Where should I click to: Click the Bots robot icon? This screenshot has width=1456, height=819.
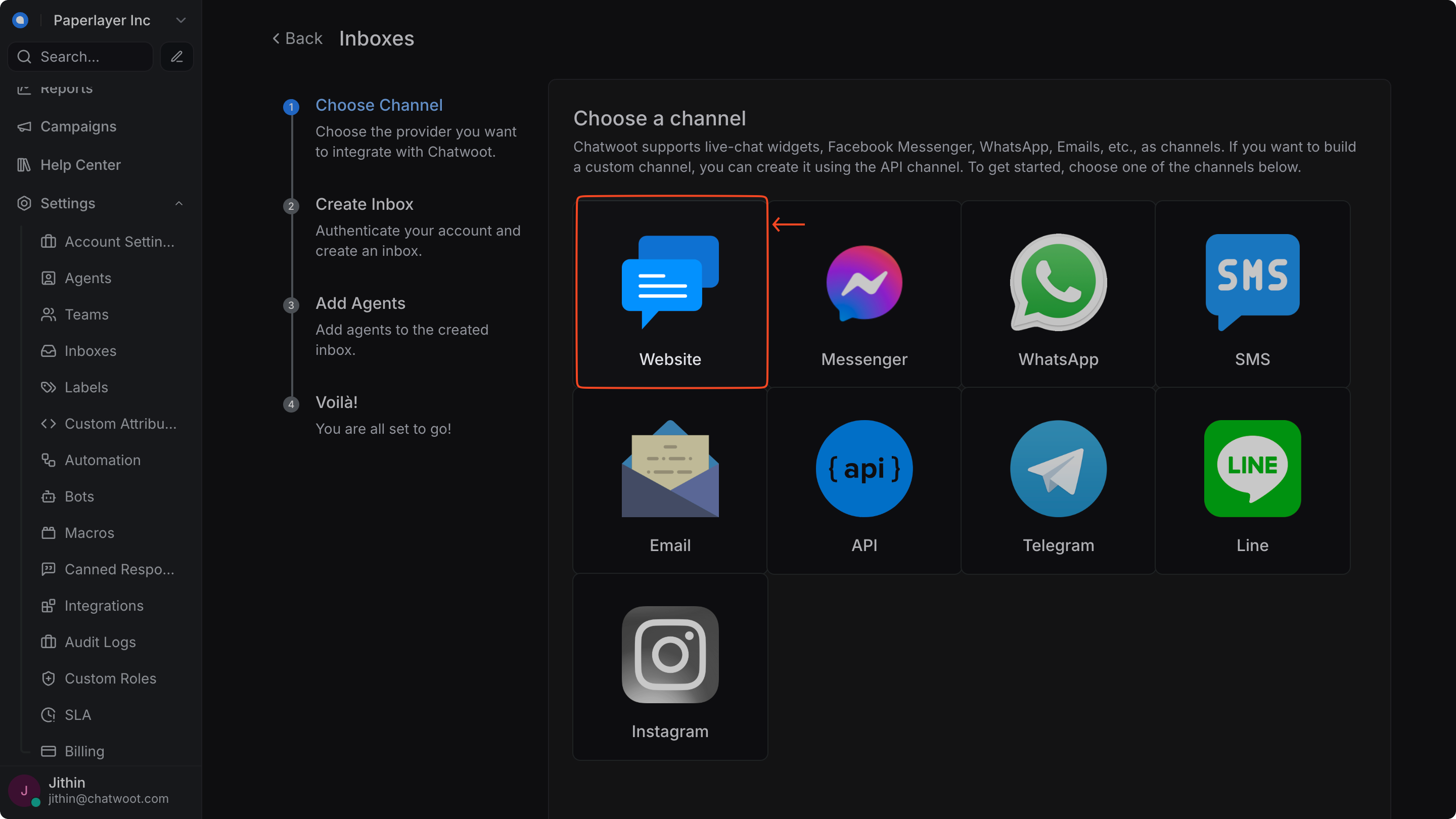(49, 496)
